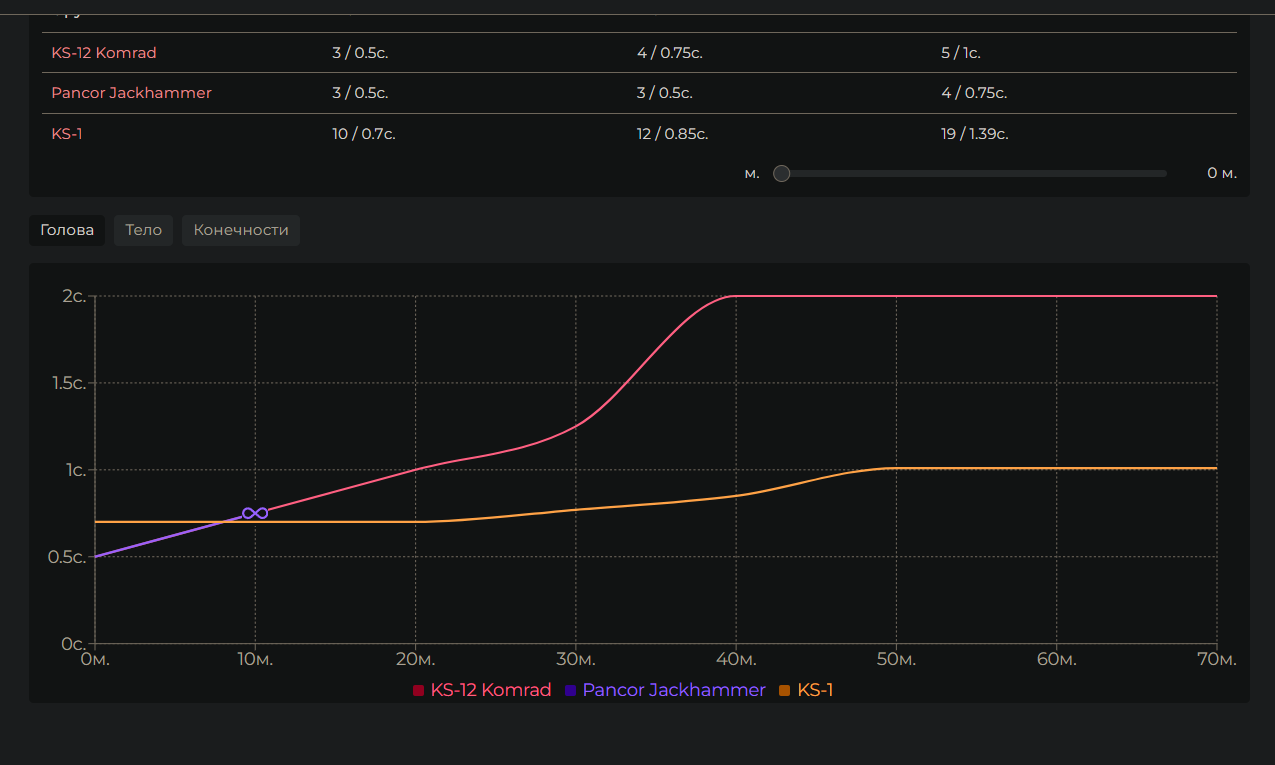Click the red KS-12 Komrad legend swatch
Image resolution: width=1275 pixels, height=765 pixels.
pyautogui.click(x=419, y=690)
